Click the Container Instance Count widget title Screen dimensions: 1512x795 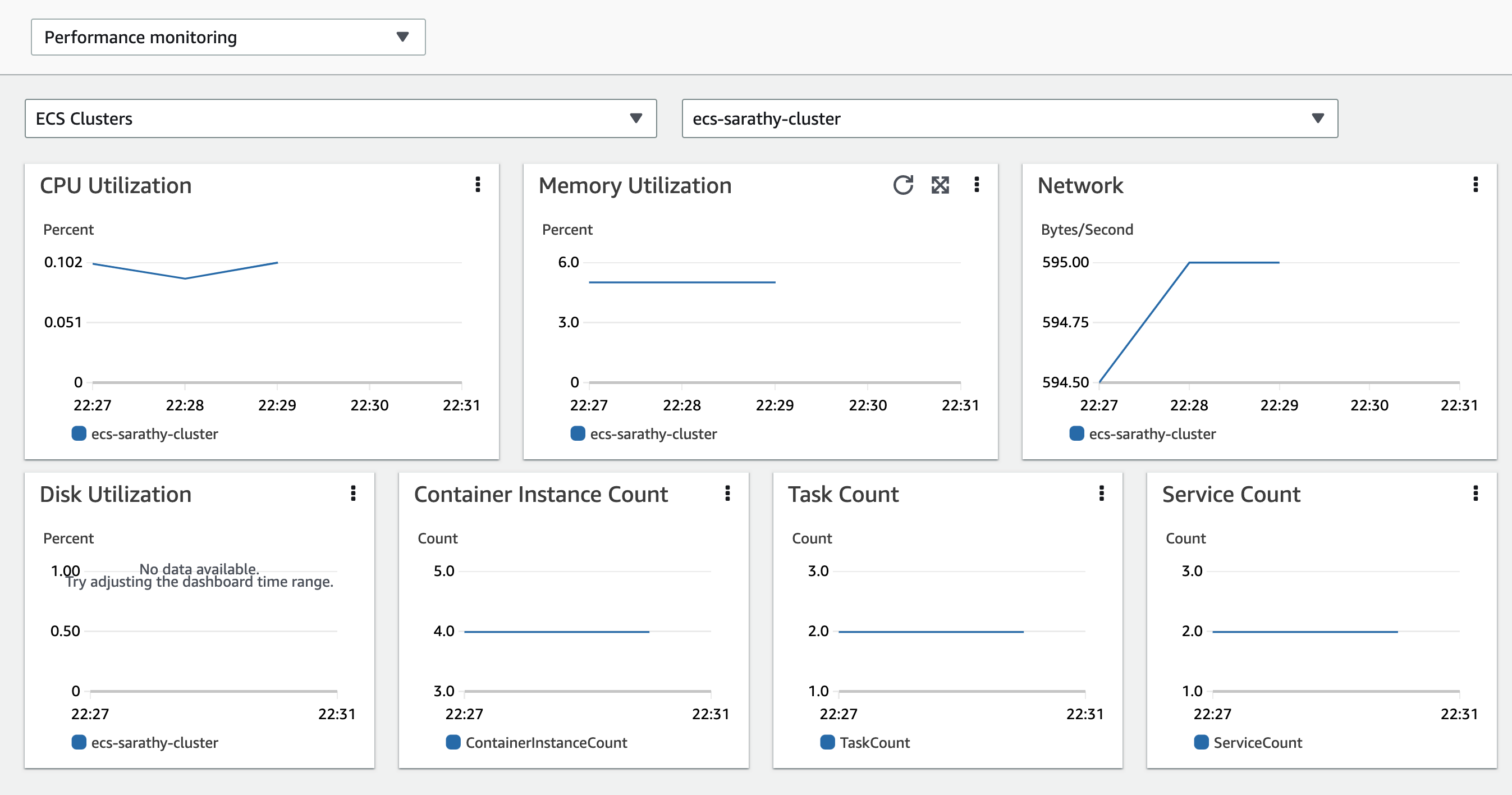(x=540, y=495)
